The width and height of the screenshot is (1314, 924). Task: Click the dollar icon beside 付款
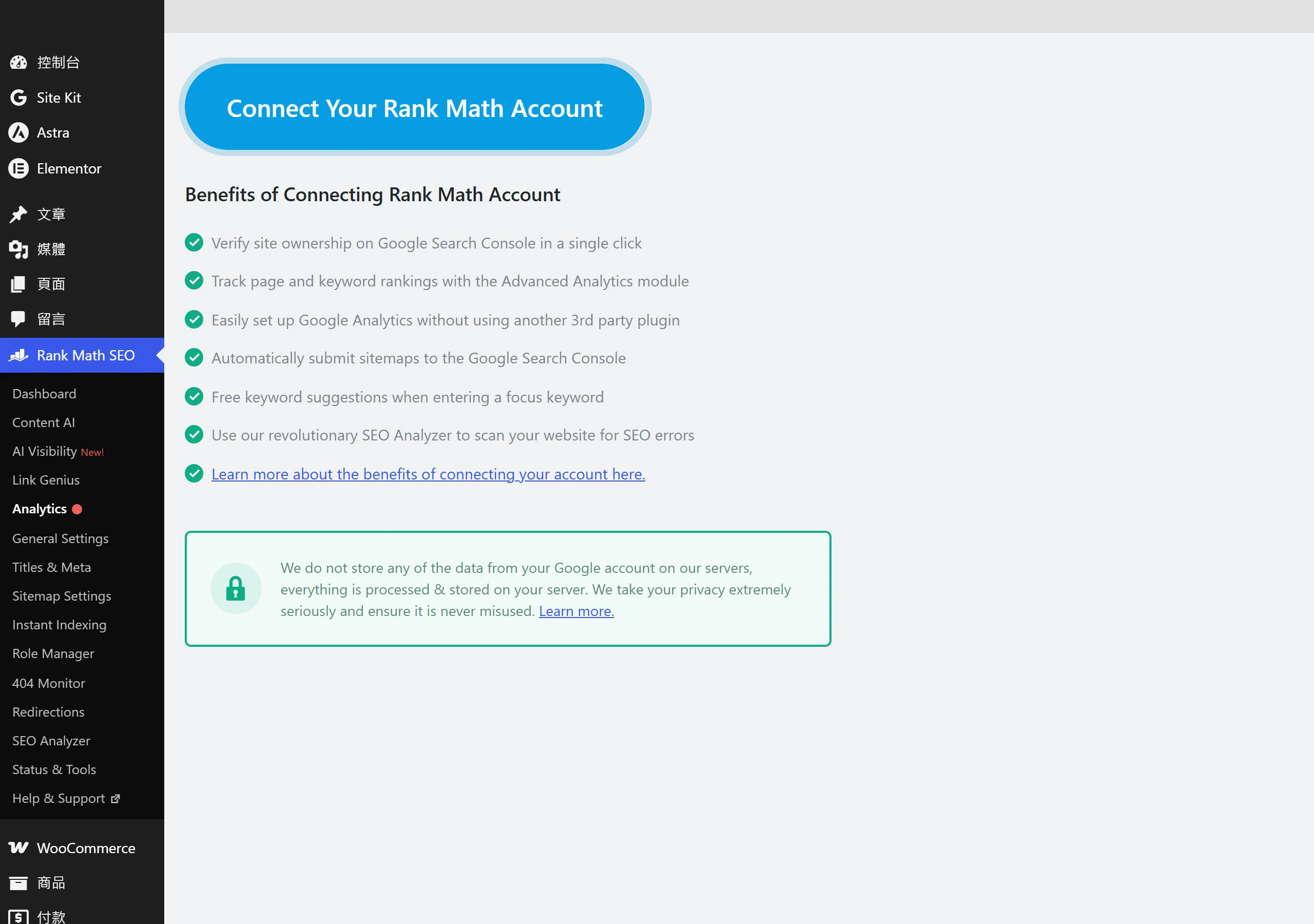18,917
